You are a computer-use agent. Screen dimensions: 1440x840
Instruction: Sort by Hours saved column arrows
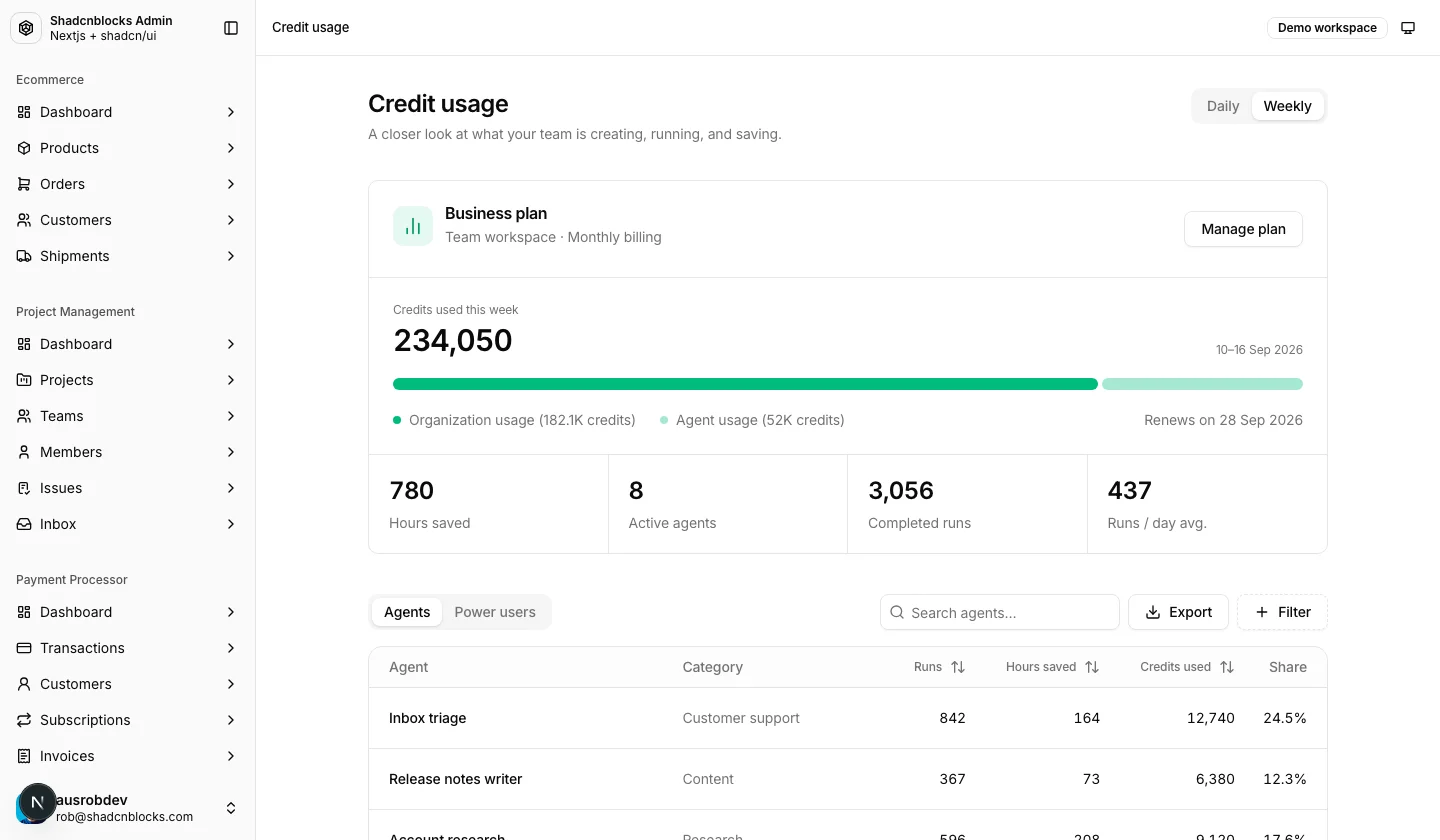point(1092,667)
